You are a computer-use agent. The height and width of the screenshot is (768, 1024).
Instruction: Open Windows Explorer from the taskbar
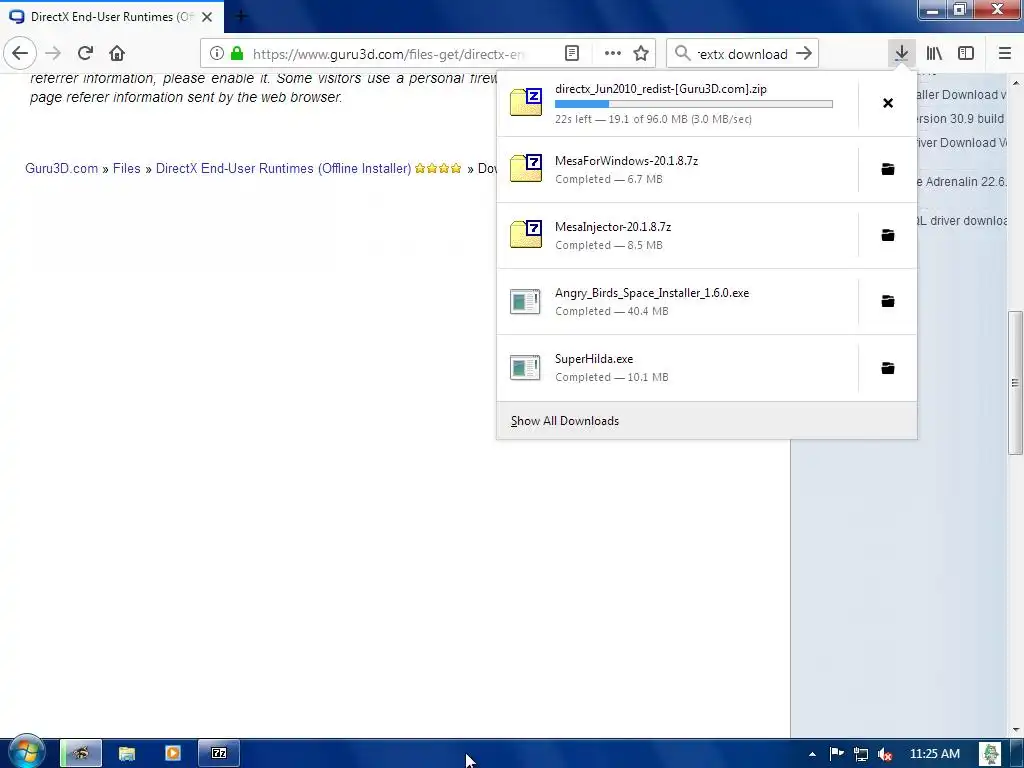[x=127, y=754]
